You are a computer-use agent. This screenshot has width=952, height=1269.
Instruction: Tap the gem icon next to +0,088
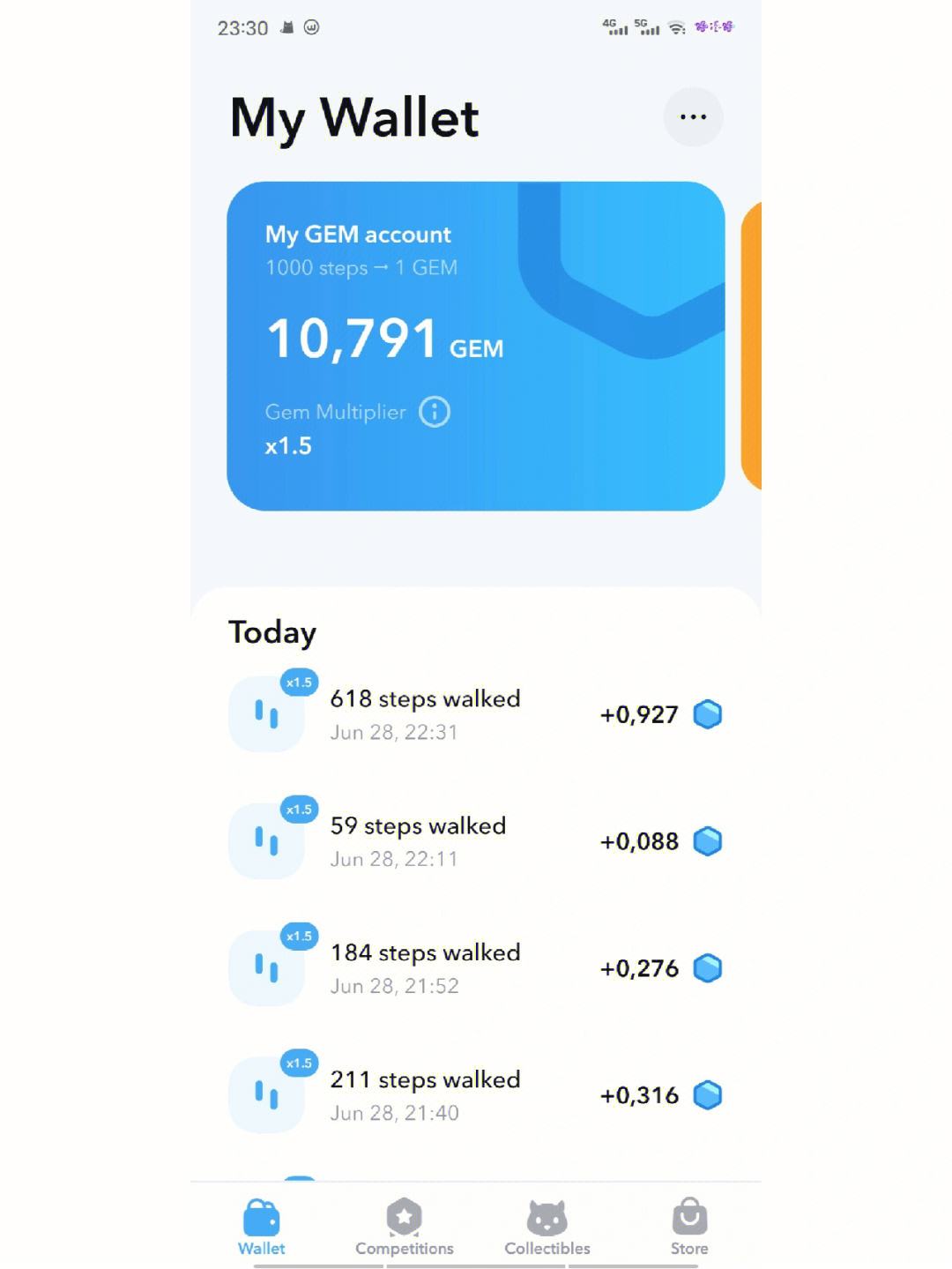pos(708,841)
